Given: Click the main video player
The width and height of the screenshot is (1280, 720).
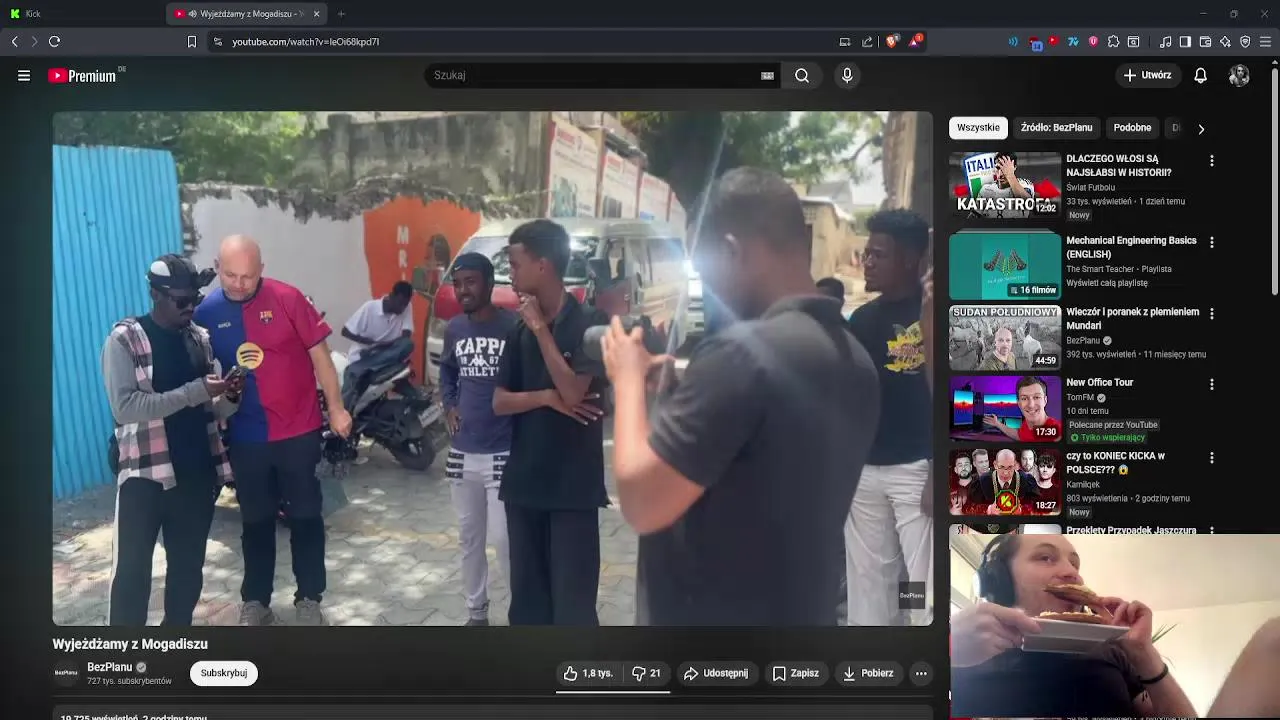Looking at the screenshot, I should point(492,368).
